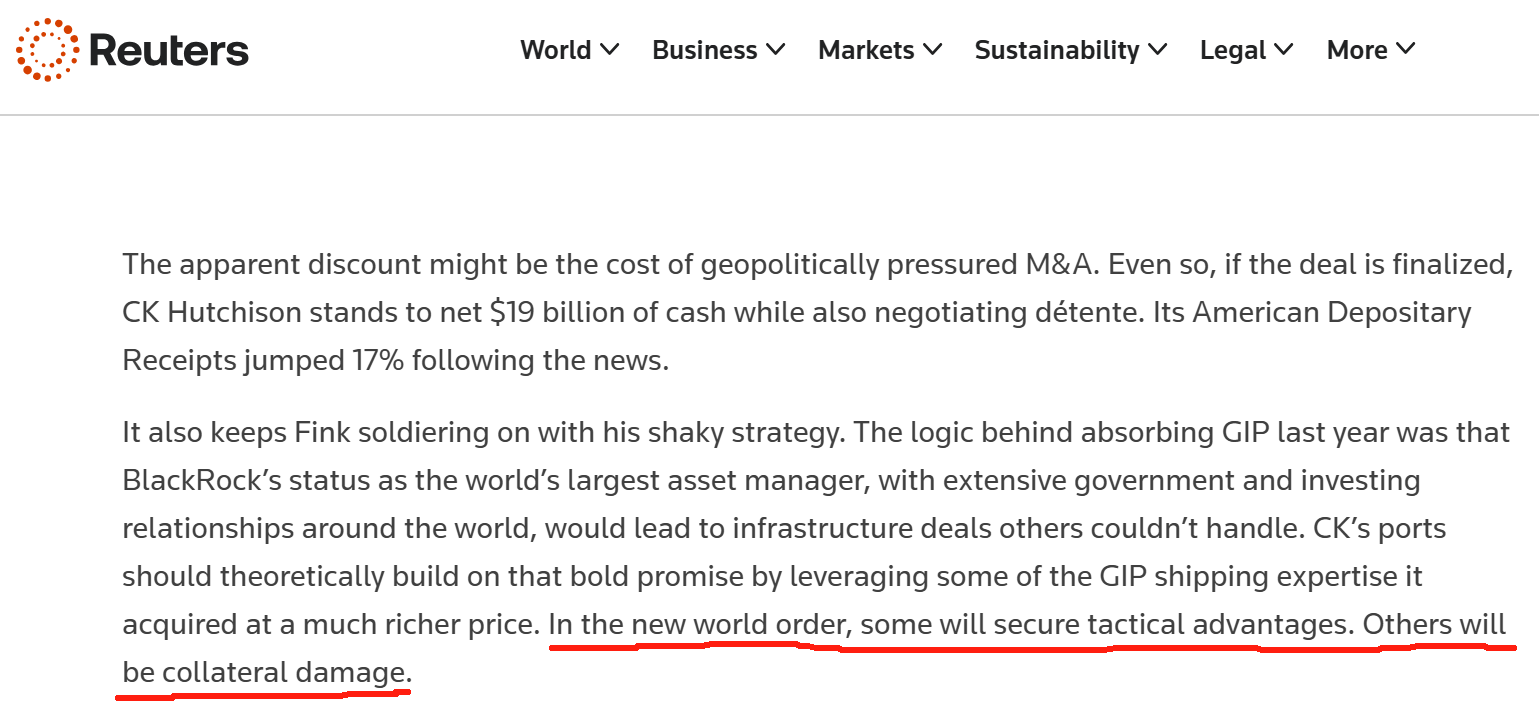Click the "$19 billion" figure in the article
This screenshot has width=1539, height=717.
(563, 312)
